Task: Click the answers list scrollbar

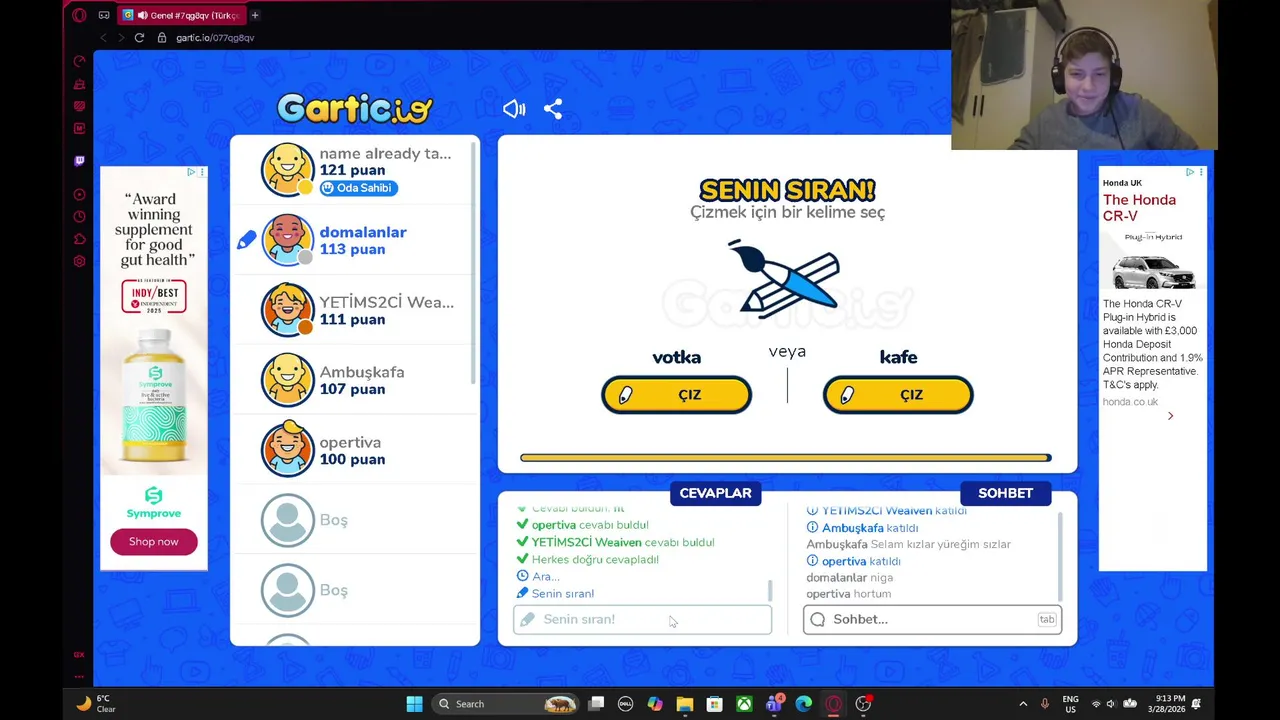Action: pyautogui.click(x=769, y=590)
